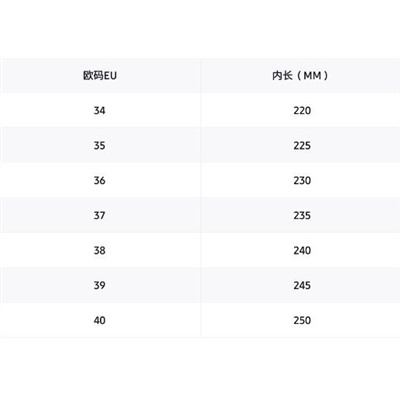The height and width of the screenshot is (400, 400).
Task: Click the 250 inner length value
Action: point(302,320)
